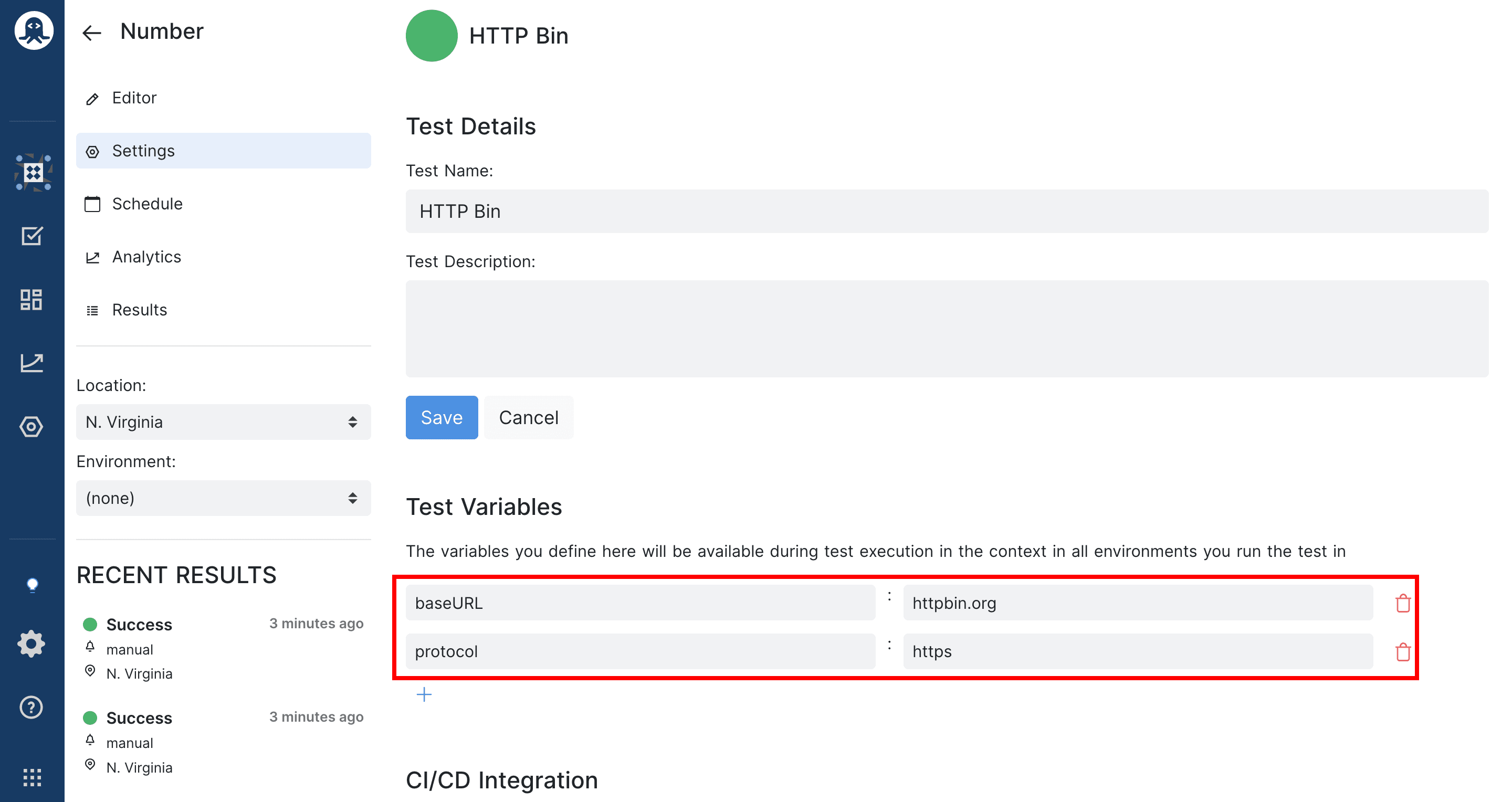1512x802 pixels.
Task: Select the Settings menu item
Action: click(x=223, y=151)
